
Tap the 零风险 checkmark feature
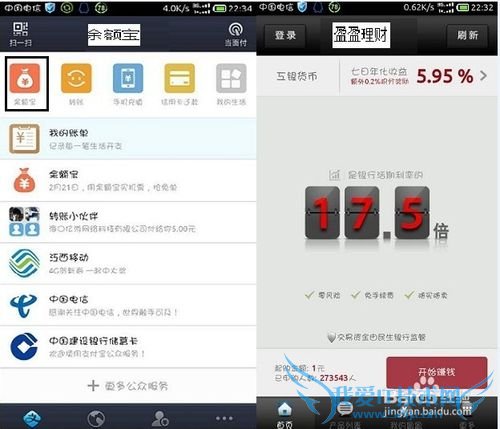pos(323,295)
